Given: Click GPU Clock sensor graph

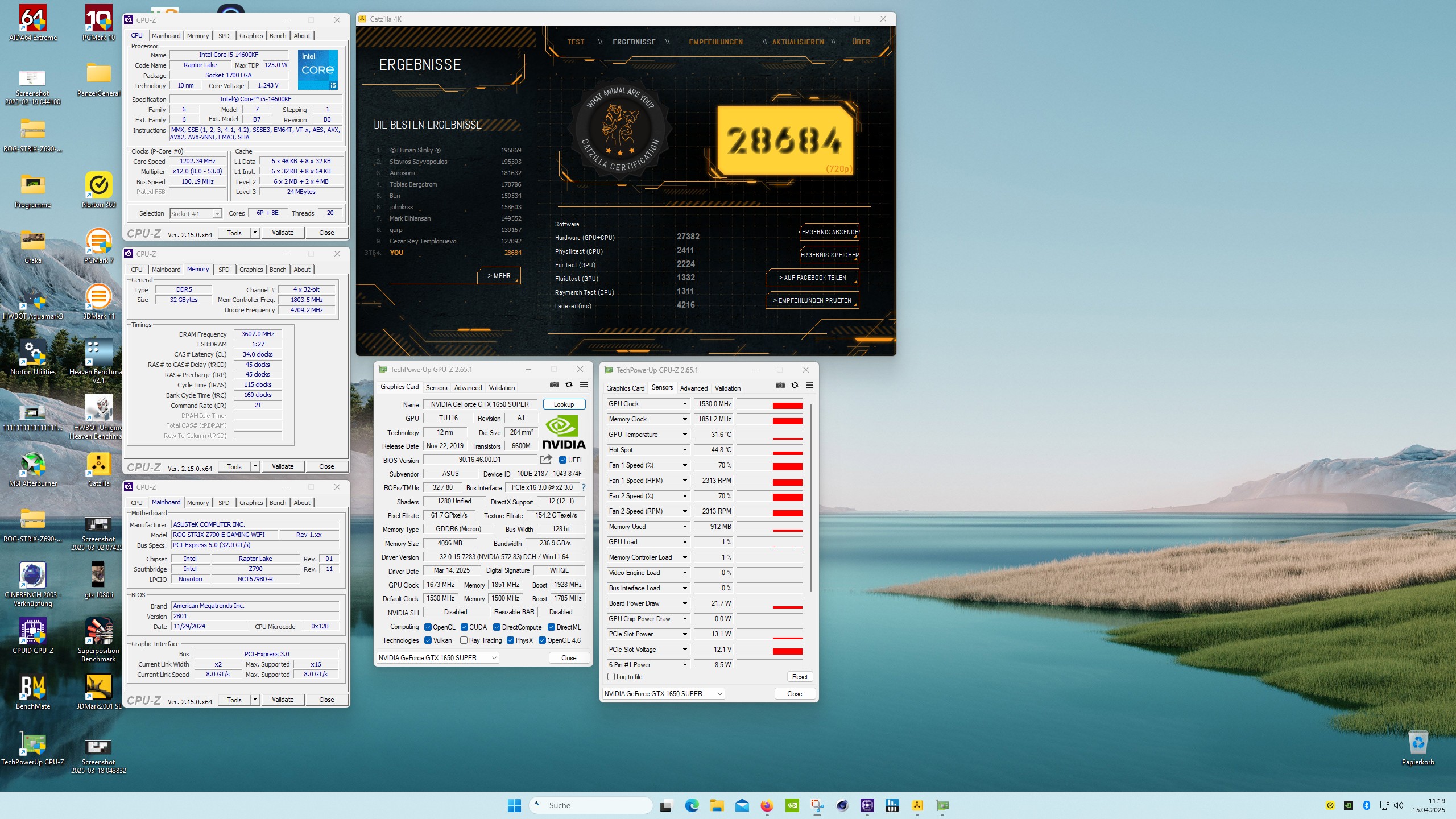Looking at the screenshot, I should tap(770, 404).
